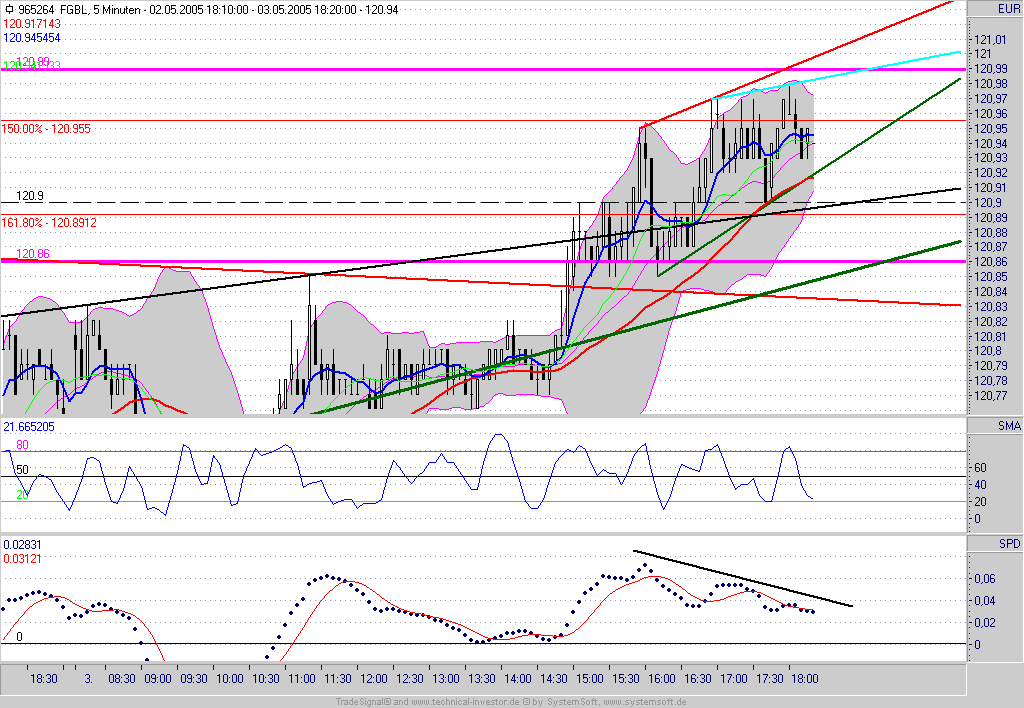Click the 15:30 time axis marker

626,679
